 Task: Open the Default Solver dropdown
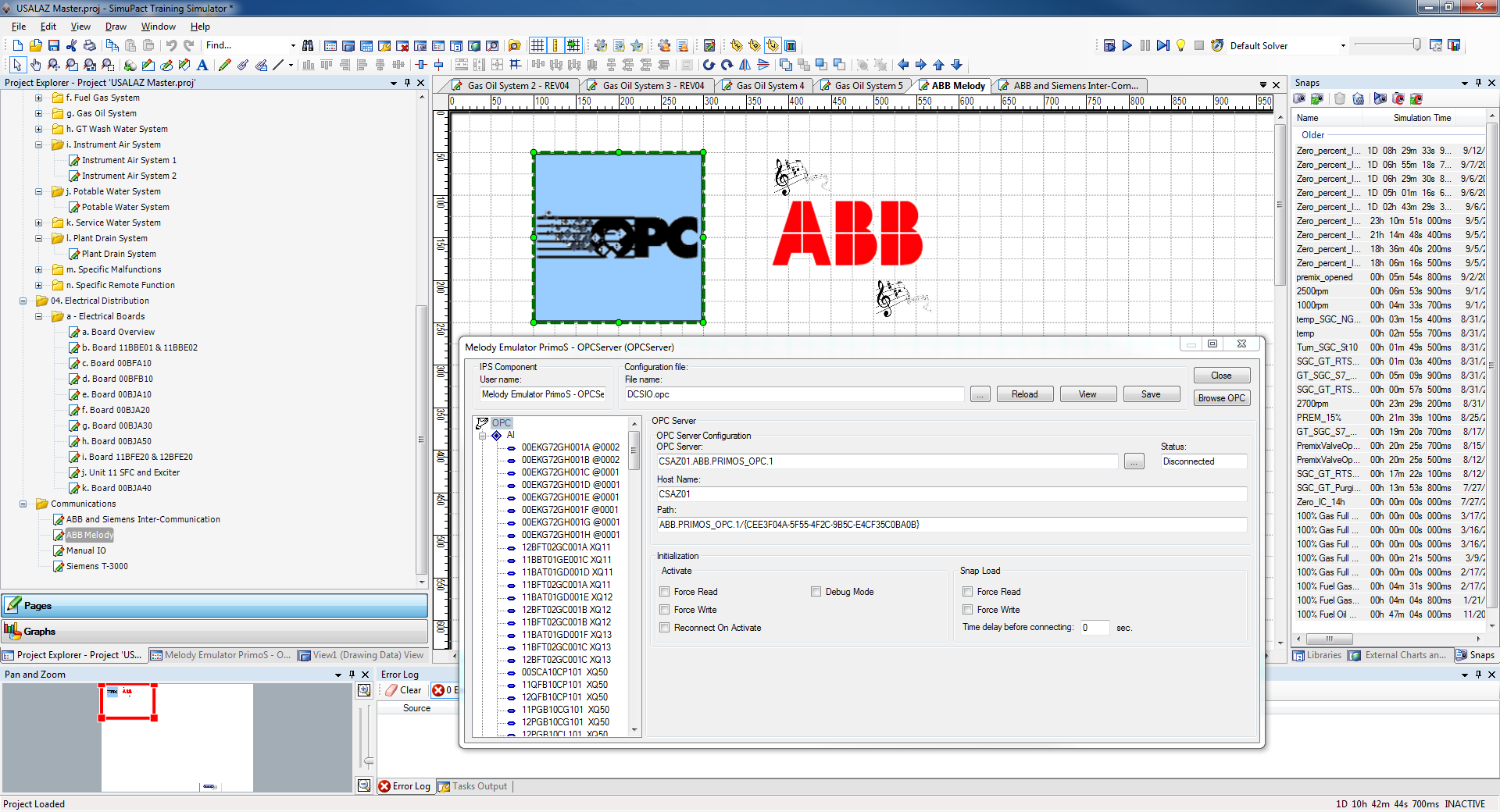point(1343,45)
